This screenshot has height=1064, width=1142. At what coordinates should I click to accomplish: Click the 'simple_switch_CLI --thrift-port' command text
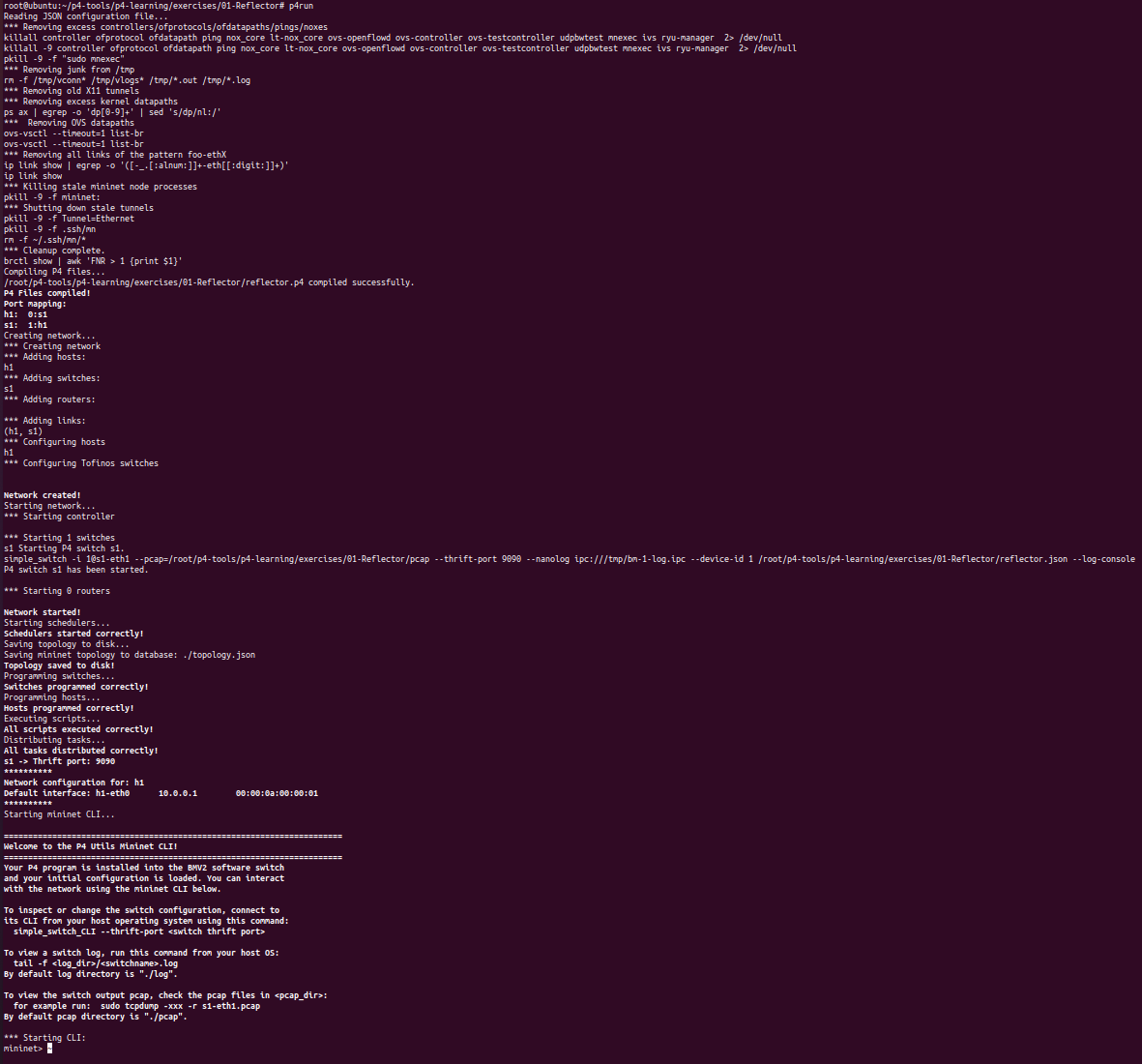(x=139, y=932)
